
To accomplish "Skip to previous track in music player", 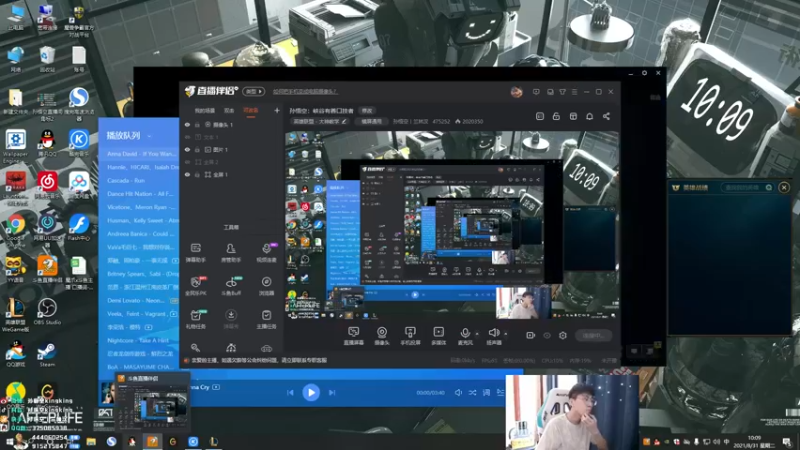I will point(290,392).
